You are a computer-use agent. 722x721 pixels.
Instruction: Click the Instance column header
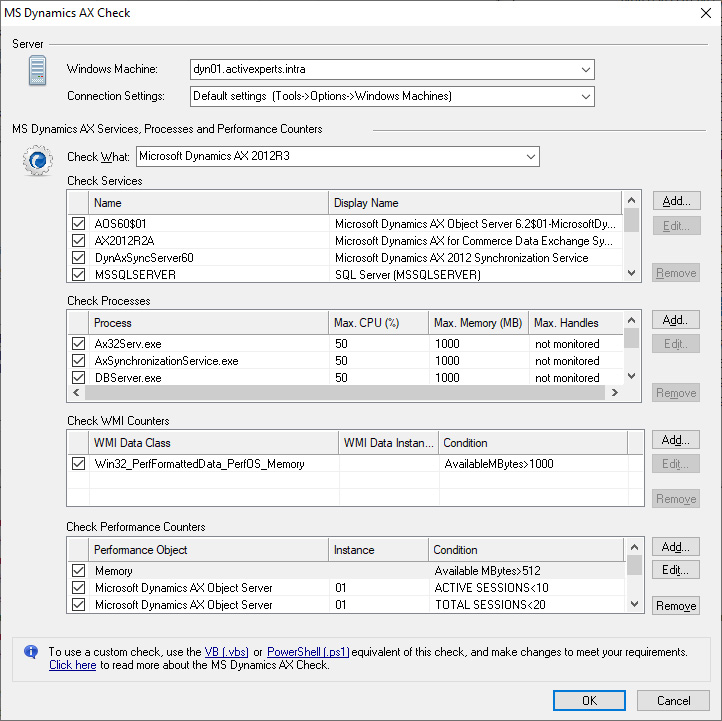[x=378, y=550]
